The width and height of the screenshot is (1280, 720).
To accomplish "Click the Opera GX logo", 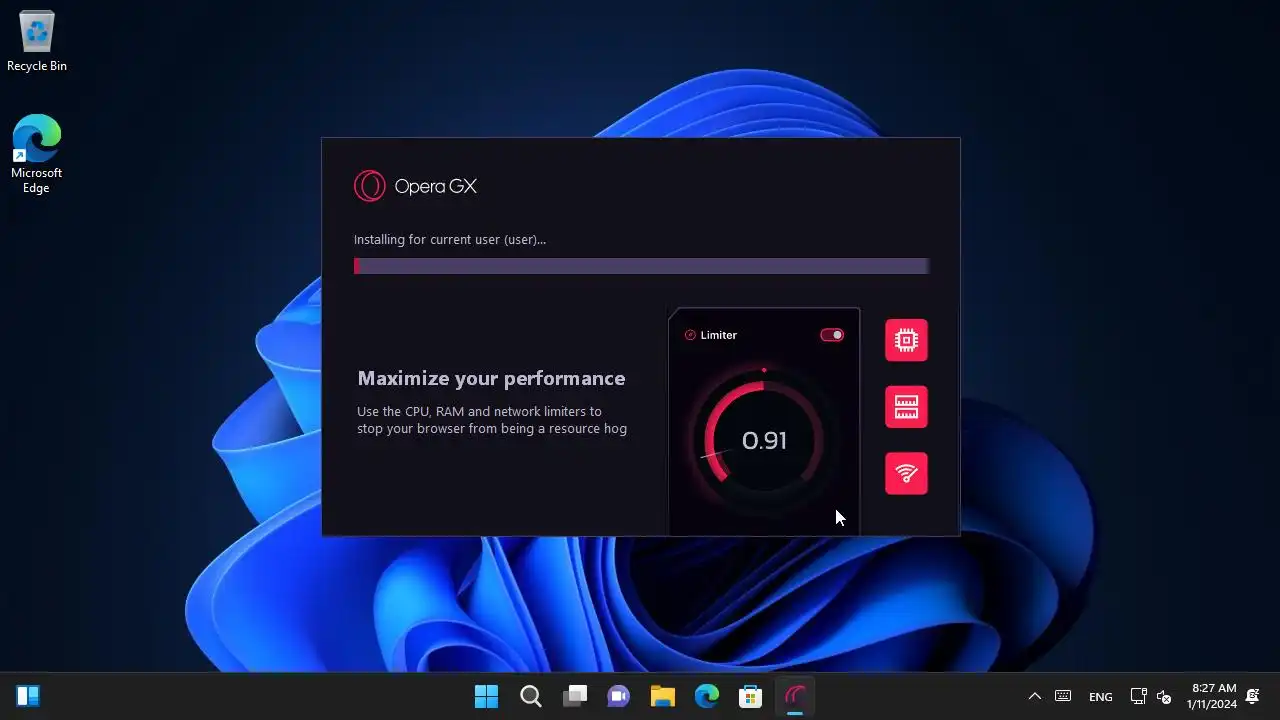I will (x=415, y=186).
